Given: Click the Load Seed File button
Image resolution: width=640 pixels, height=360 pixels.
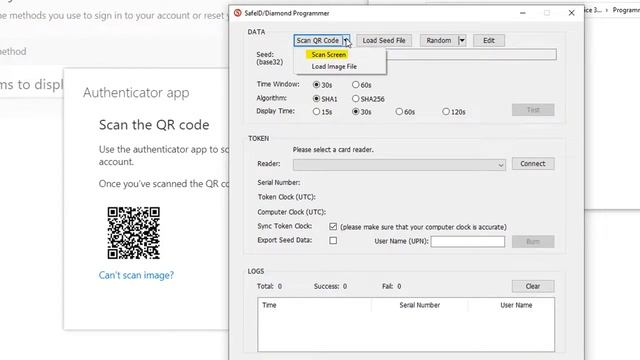Looking at the screenshot, I should 384,40.
